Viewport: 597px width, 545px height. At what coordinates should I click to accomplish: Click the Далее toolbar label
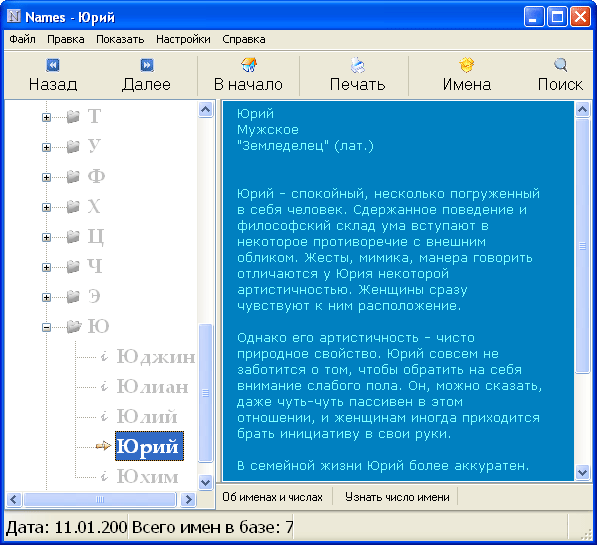(x=147, y=85)
